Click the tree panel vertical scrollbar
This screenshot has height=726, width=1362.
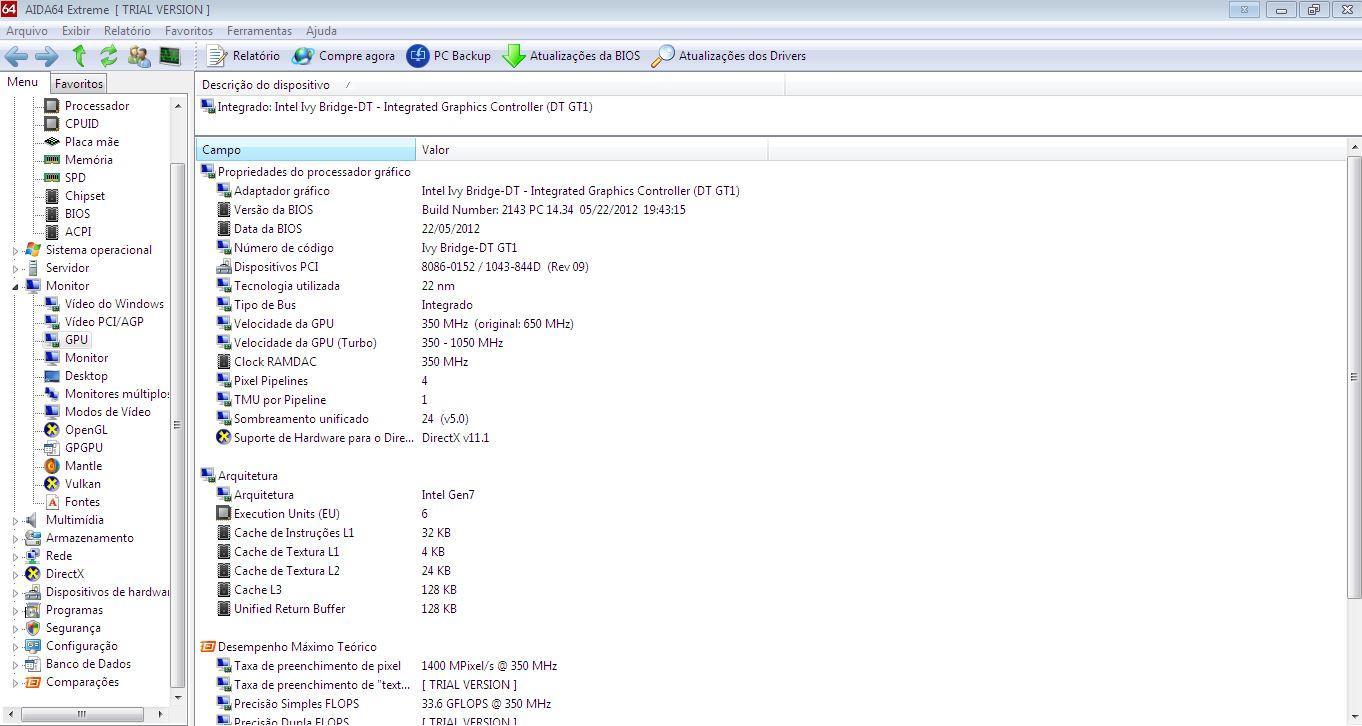(178, 425)
